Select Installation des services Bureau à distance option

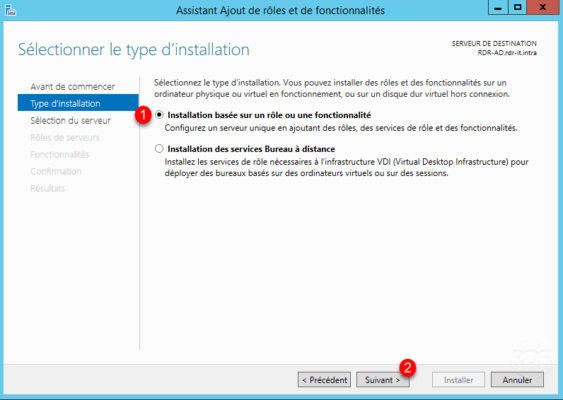pyautogui.click(x=159, y=149)
